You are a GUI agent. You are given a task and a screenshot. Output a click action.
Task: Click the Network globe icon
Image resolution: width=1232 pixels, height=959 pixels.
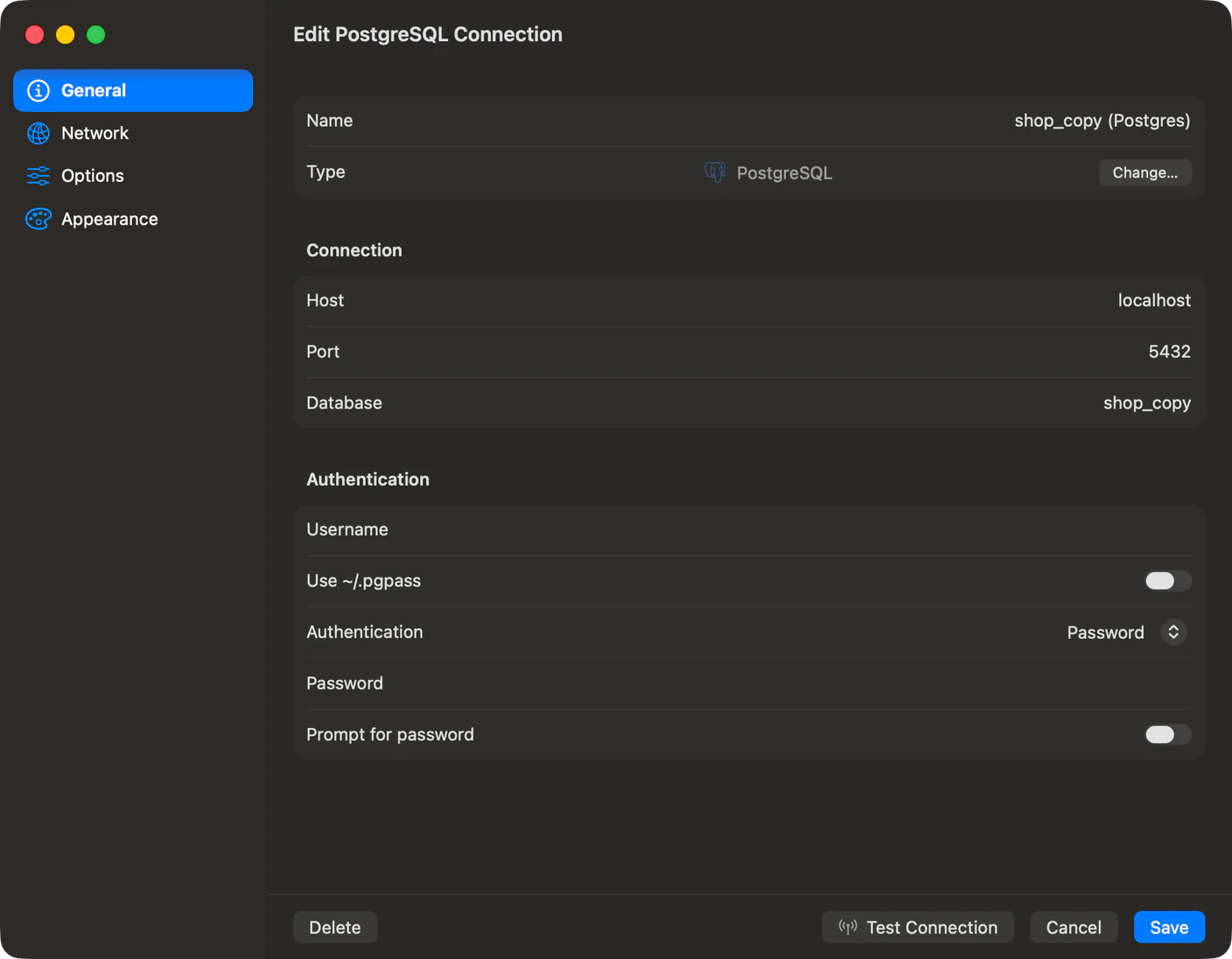click(38, 133)
